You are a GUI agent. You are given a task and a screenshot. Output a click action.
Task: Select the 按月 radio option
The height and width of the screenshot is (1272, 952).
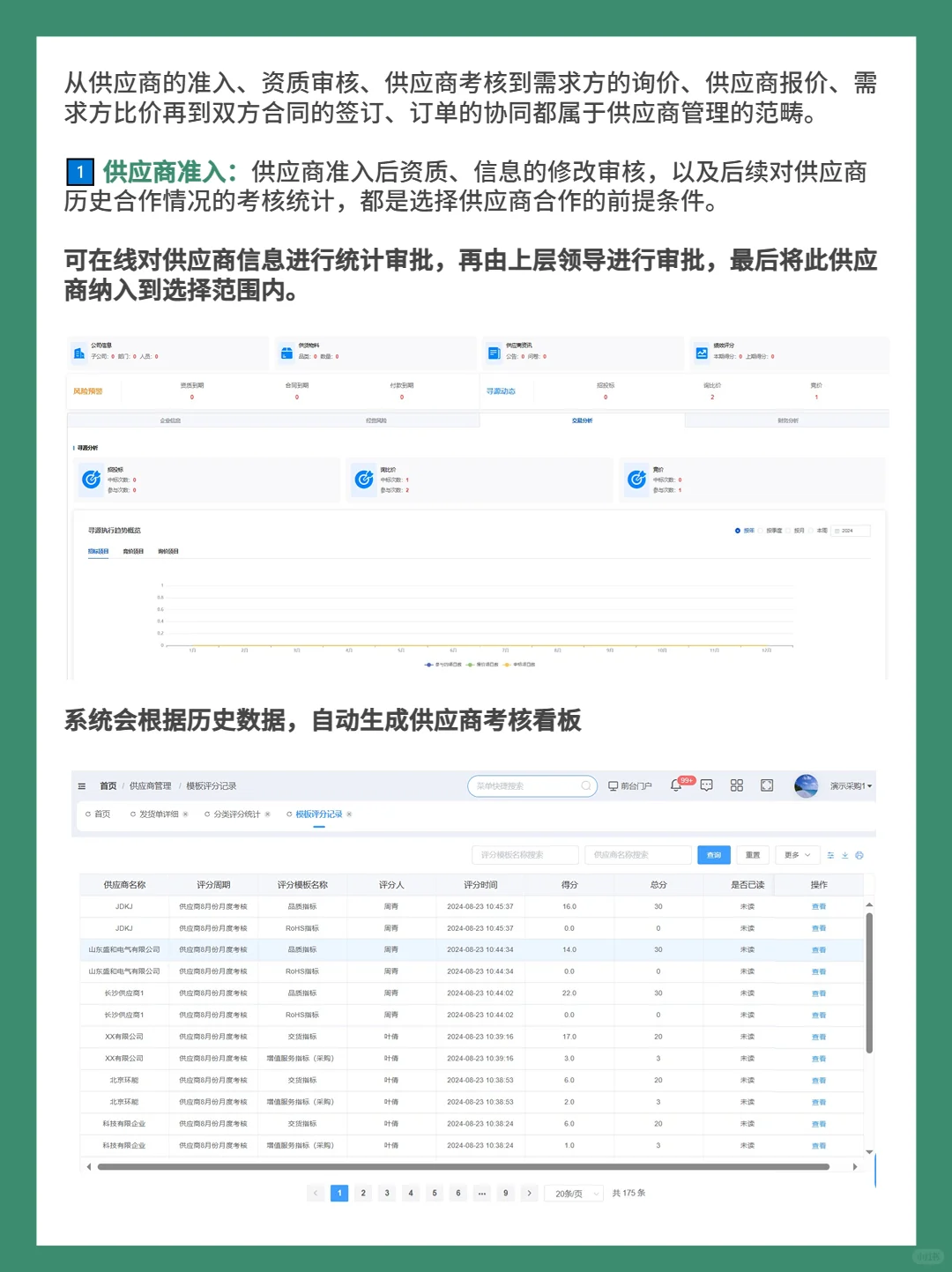pos(789,531)
